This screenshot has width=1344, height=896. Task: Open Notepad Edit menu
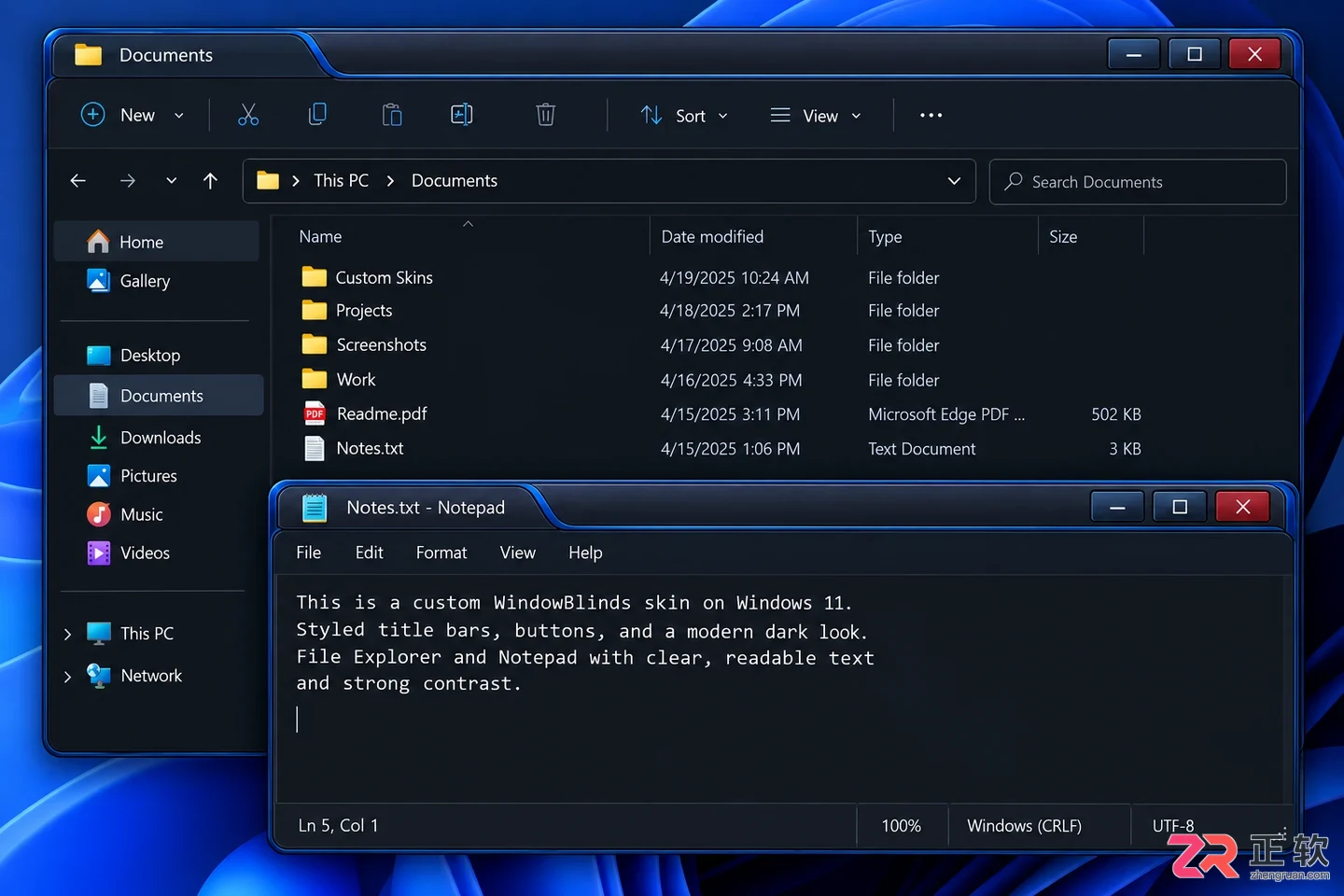pos(370,553)
